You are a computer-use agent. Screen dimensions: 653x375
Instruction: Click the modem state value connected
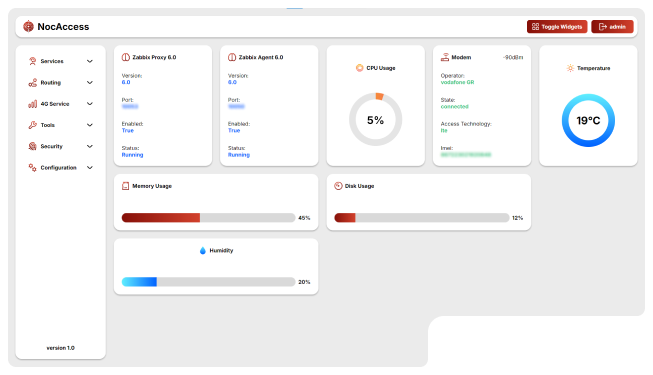454,106
